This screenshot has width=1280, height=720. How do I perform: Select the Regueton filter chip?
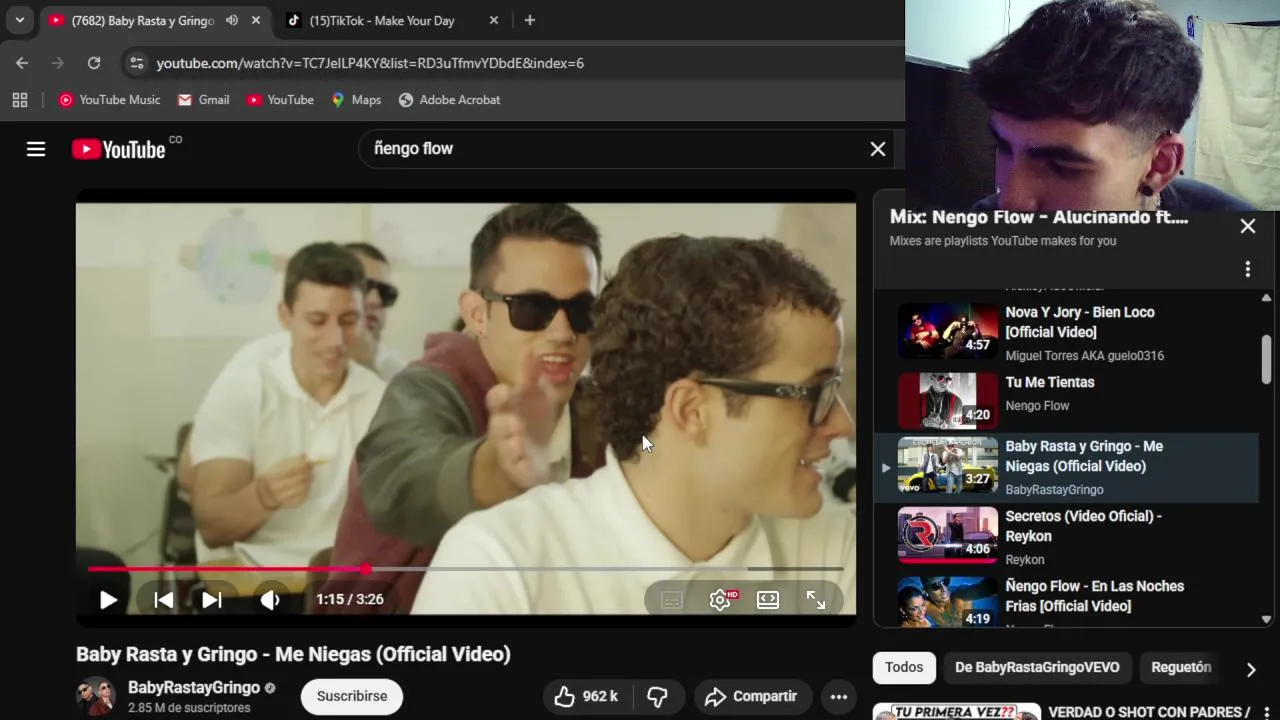coord(1181,667)
